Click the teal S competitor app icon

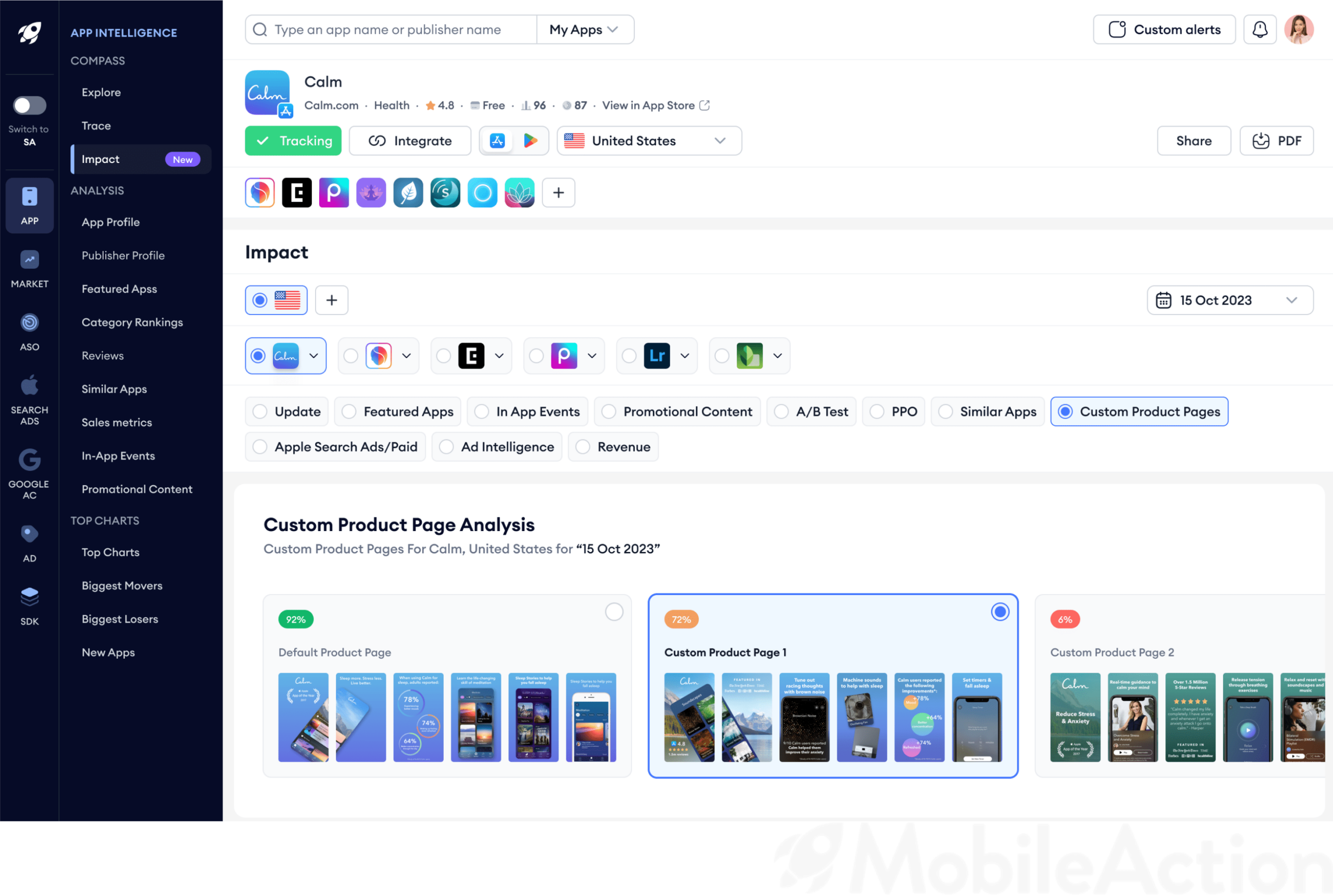(x=445, y=193)
